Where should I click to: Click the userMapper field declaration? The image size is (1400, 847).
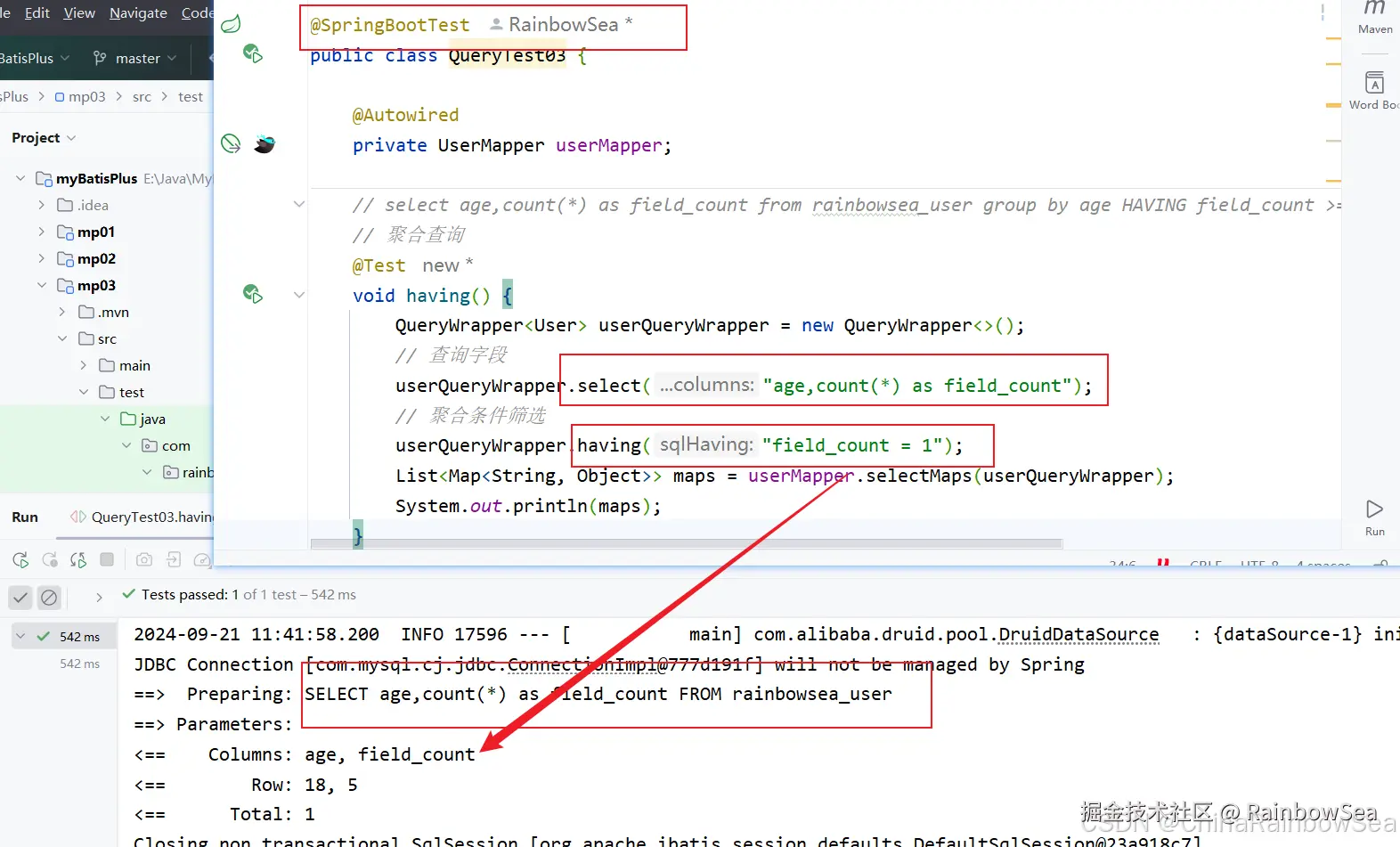click(512, 145)
